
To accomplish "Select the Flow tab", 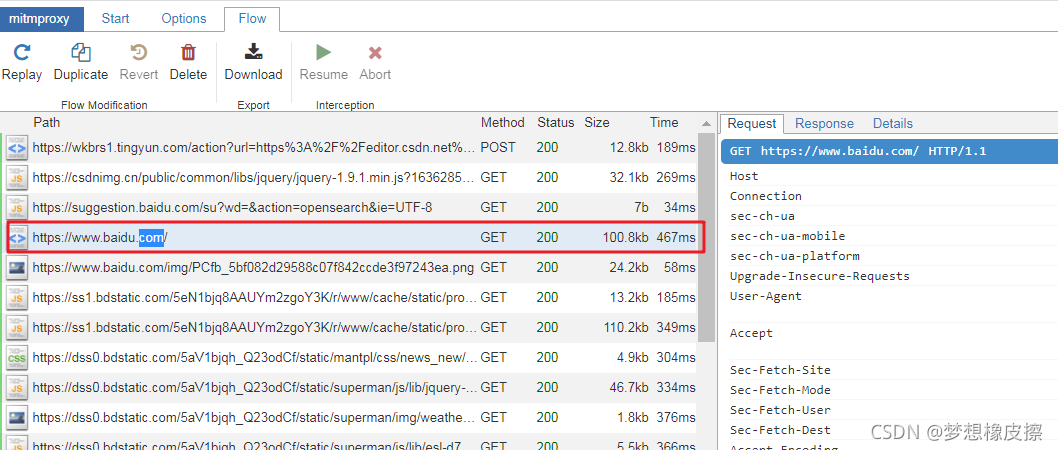I will coord(252,19).
